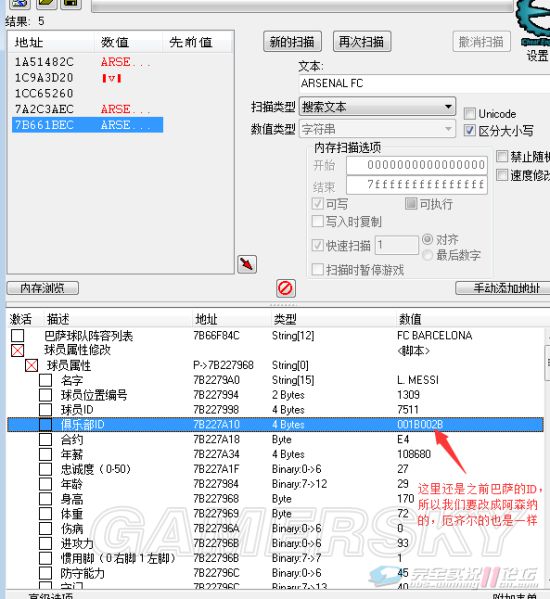Toggle the 球员位置编号 entry checkbox
This screenshot has width=550, height=599.
point(45,395)
